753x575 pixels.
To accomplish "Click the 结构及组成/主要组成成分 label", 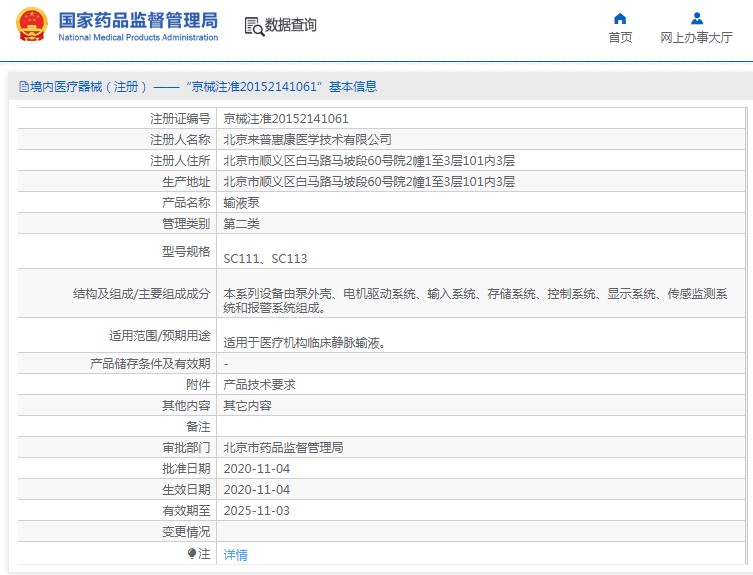I will click(x=142, y=294).
